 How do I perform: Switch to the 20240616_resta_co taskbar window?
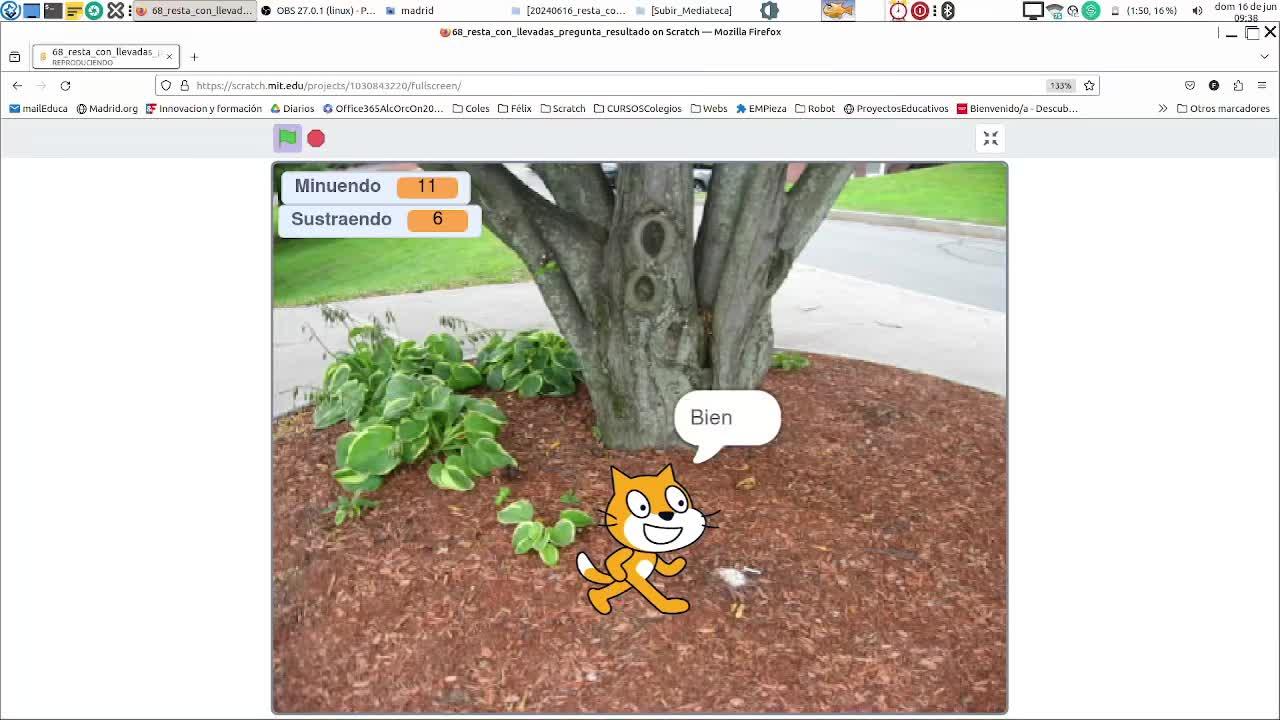[568, 11]
